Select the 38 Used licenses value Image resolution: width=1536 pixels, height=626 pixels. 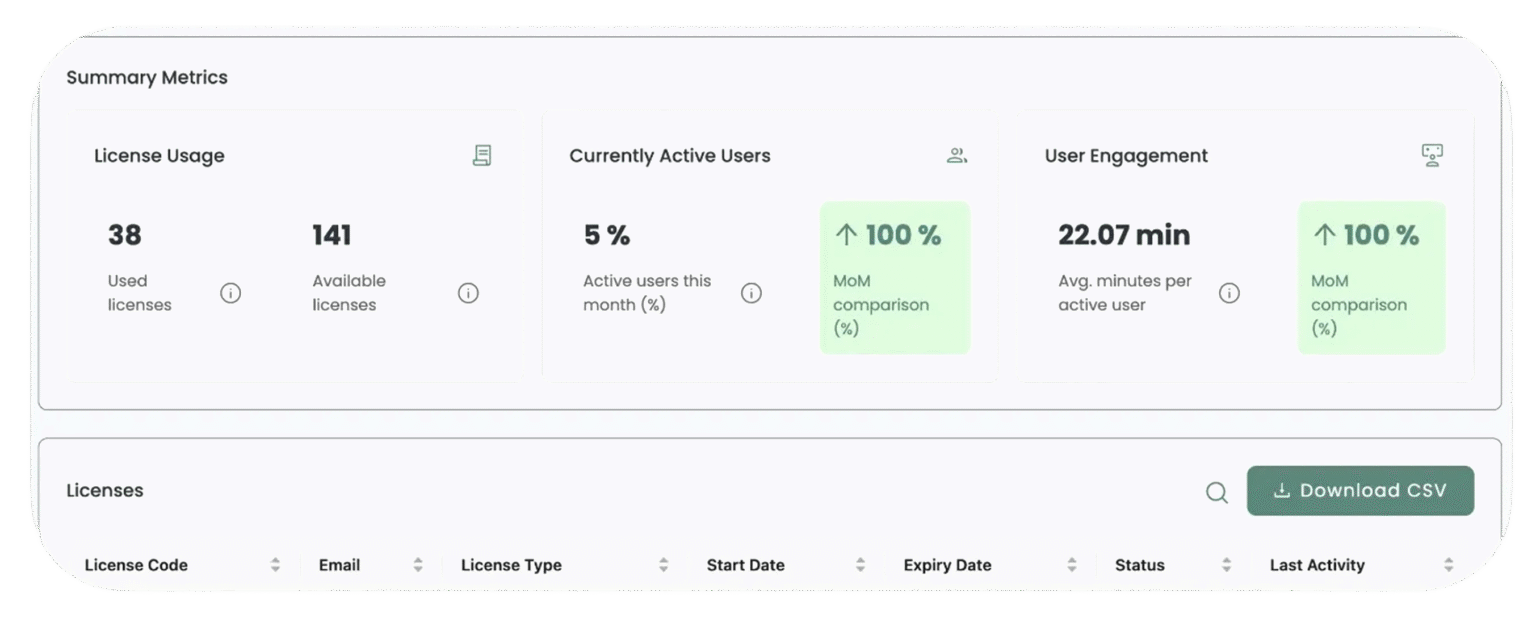[125, 236]
